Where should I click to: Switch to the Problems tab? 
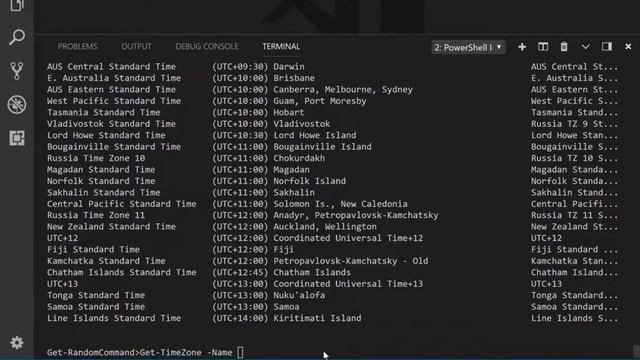(x=78, y=47)
